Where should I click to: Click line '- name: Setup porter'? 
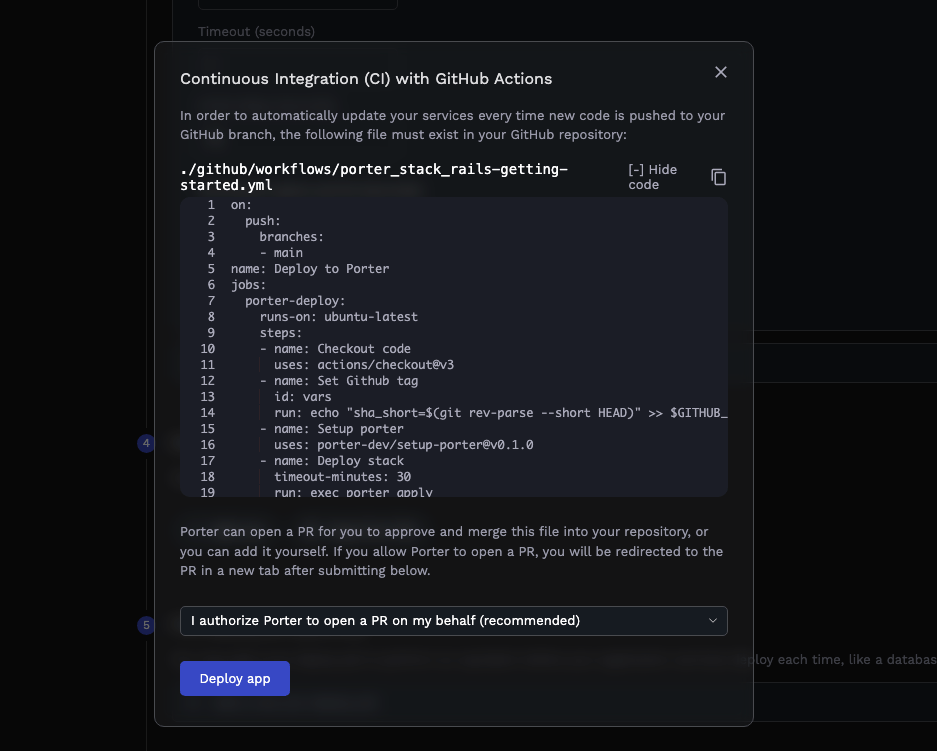point(332,429)
